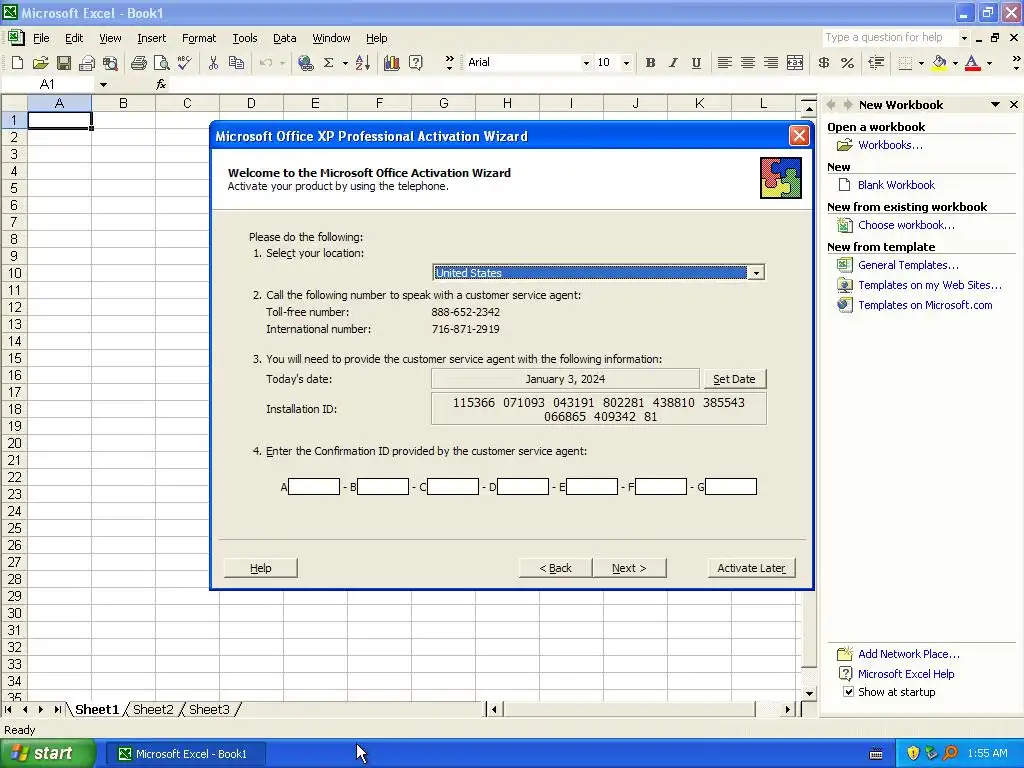Click the Confirmation ID field A

click(314, 487)
